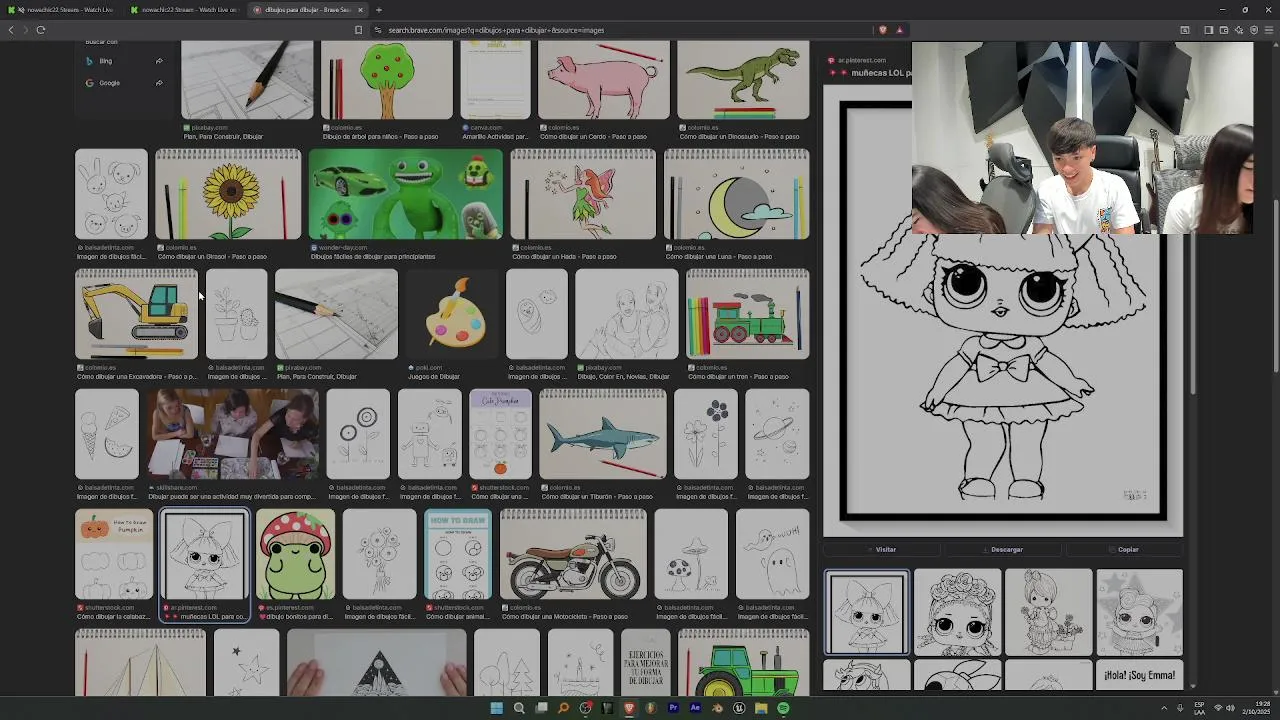The width and height of the screenshot is (1280, 720).
Task: Open the paint palette Juegos de Dibujar thumbnail
Action: tap(452, 314)
